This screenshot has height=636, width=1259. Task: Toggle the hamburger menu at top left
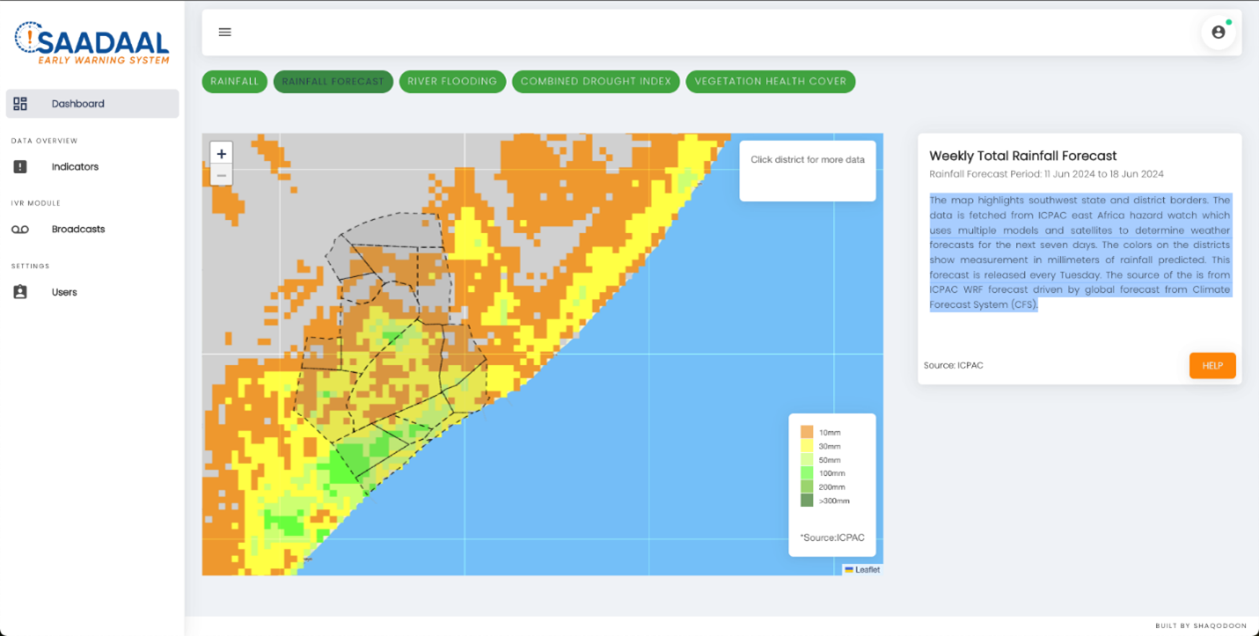(x=224, y=31)
